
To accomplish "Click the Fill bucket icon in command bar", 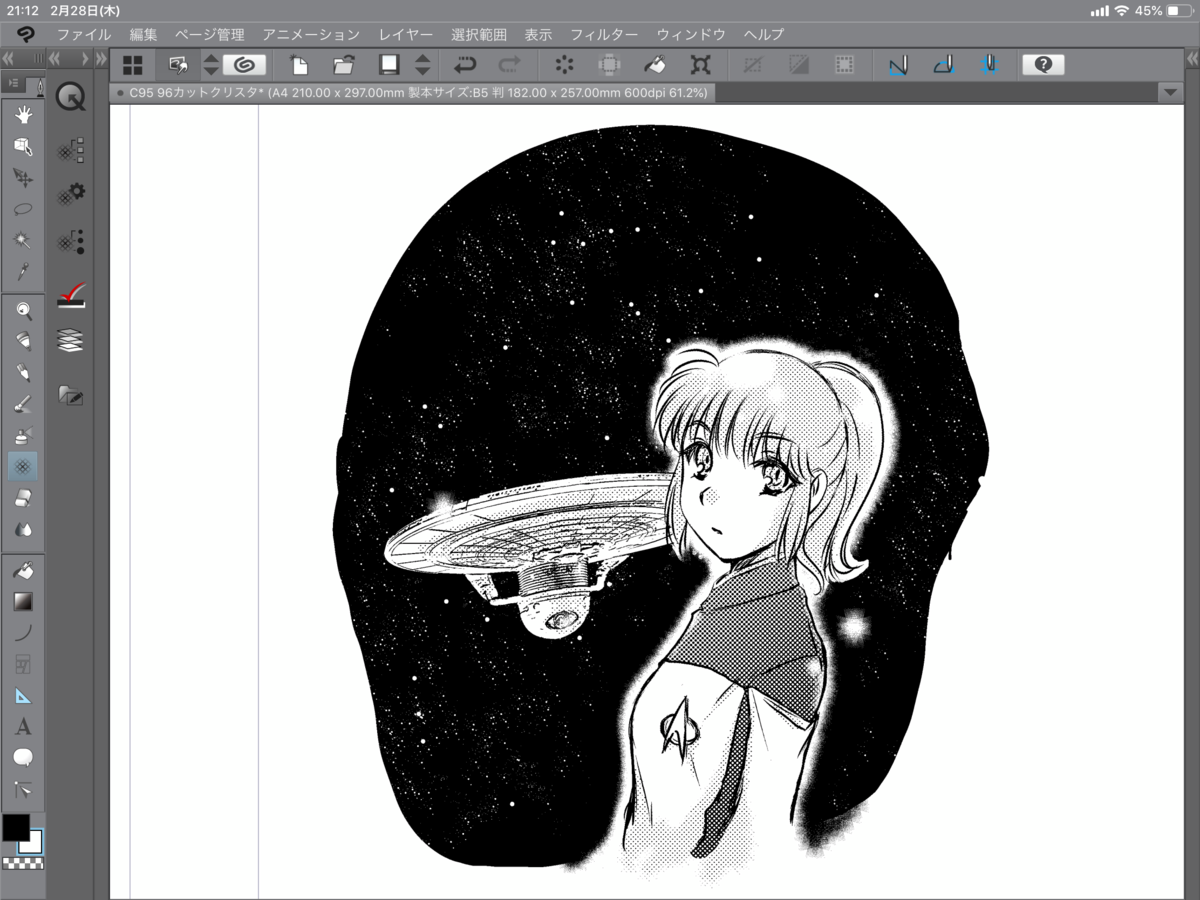I will click(x=655, y=65).
